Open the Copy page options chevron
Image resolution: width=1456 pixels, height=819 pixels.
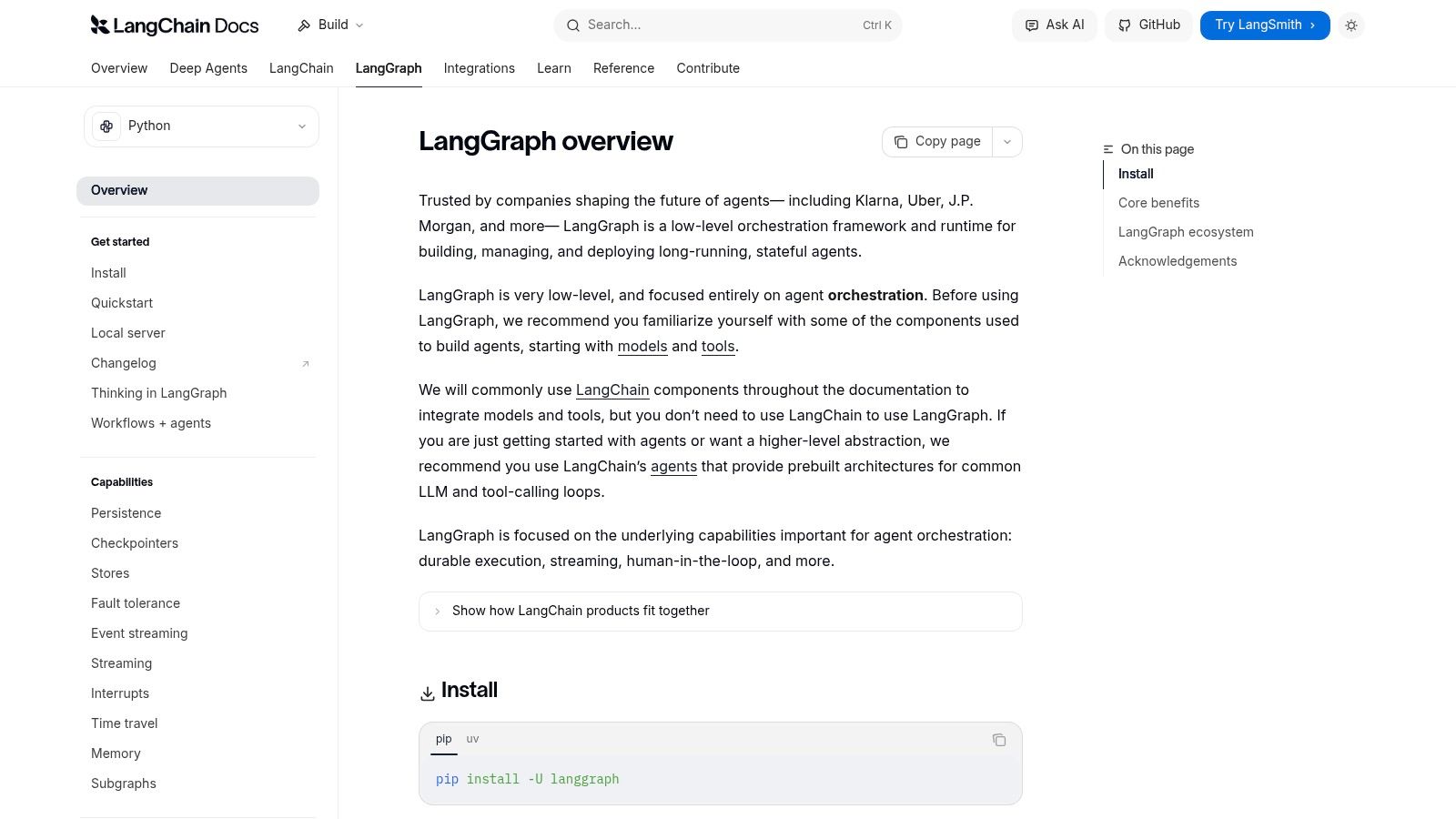[1007, 142]
